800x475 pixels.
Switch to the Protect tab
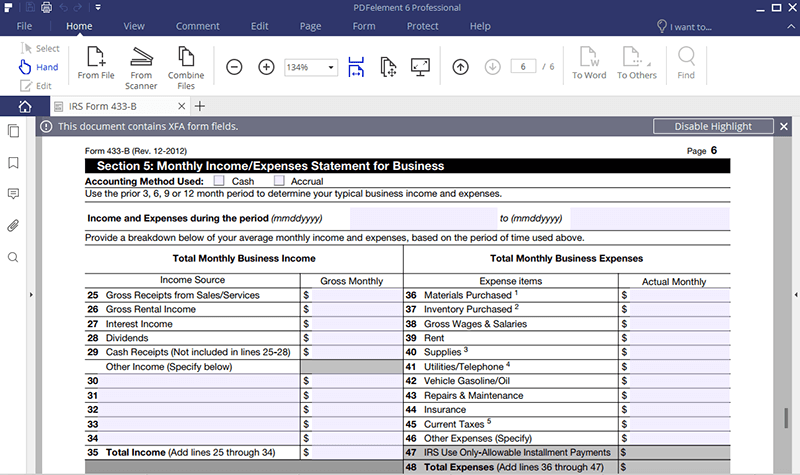point(422,26)
